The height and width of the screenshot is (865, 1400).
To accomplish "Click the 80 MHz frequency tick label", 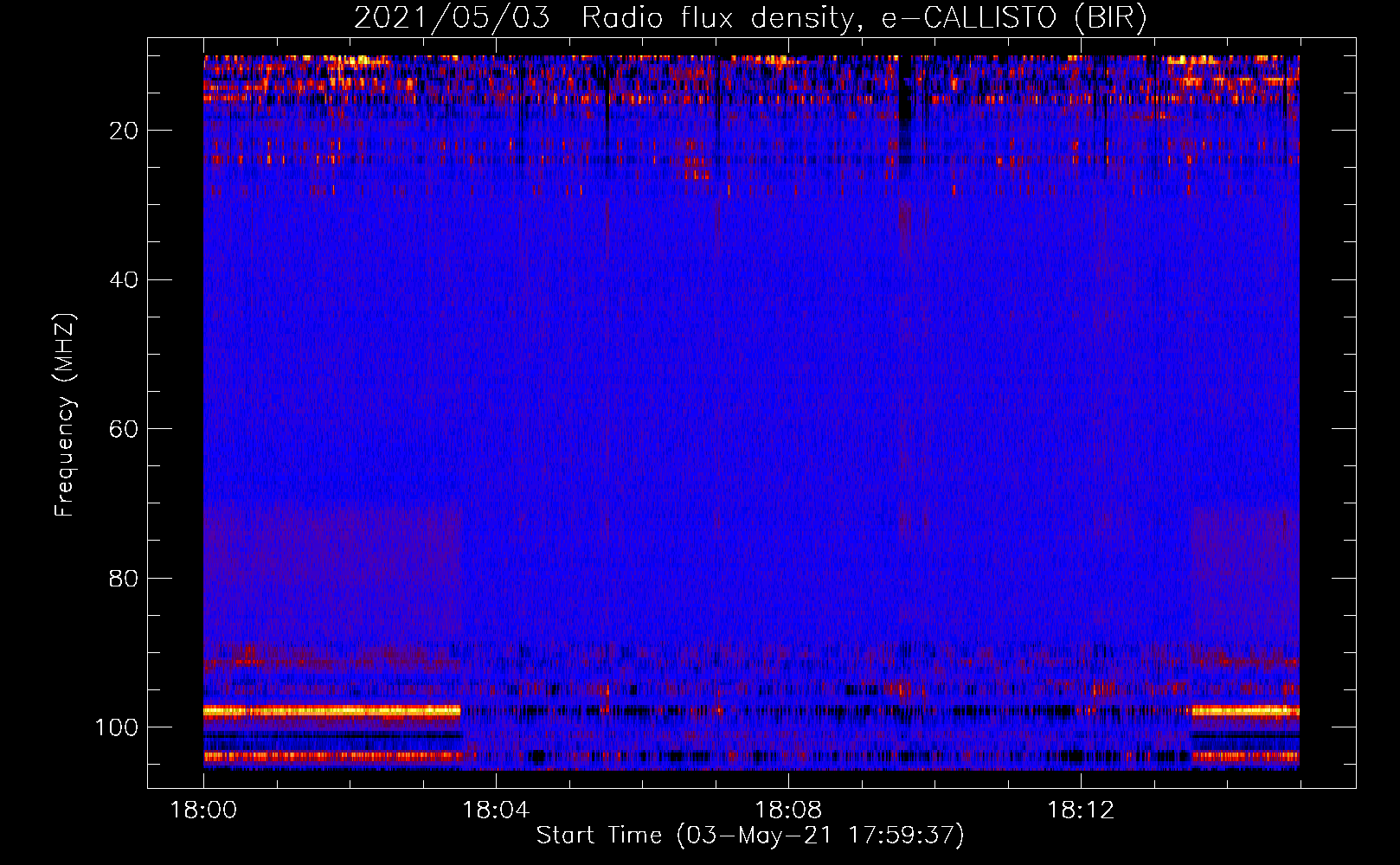I will [x=124, y=579].
